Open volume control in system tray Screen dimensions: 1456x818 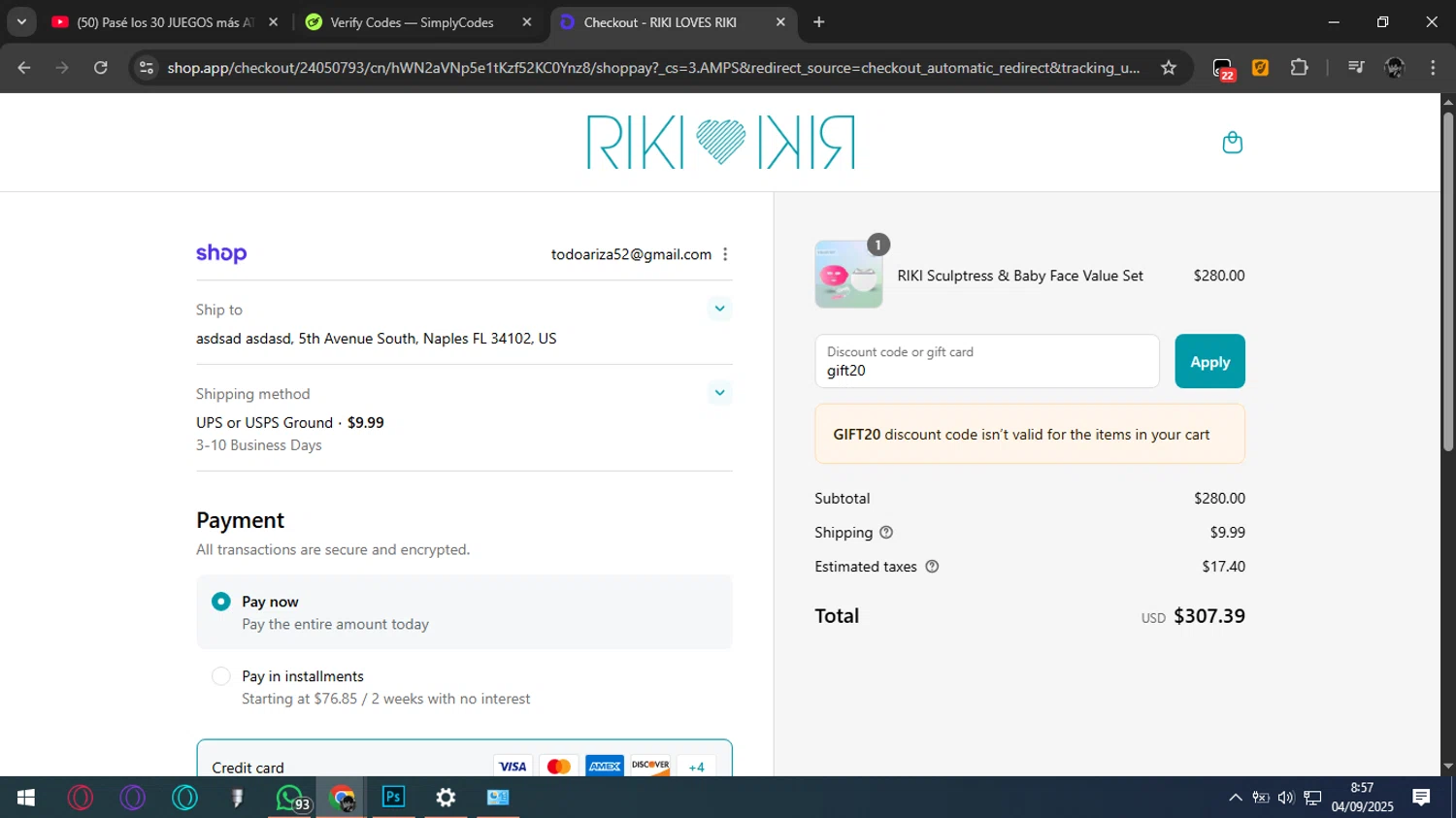click(x=1286, y=798)
